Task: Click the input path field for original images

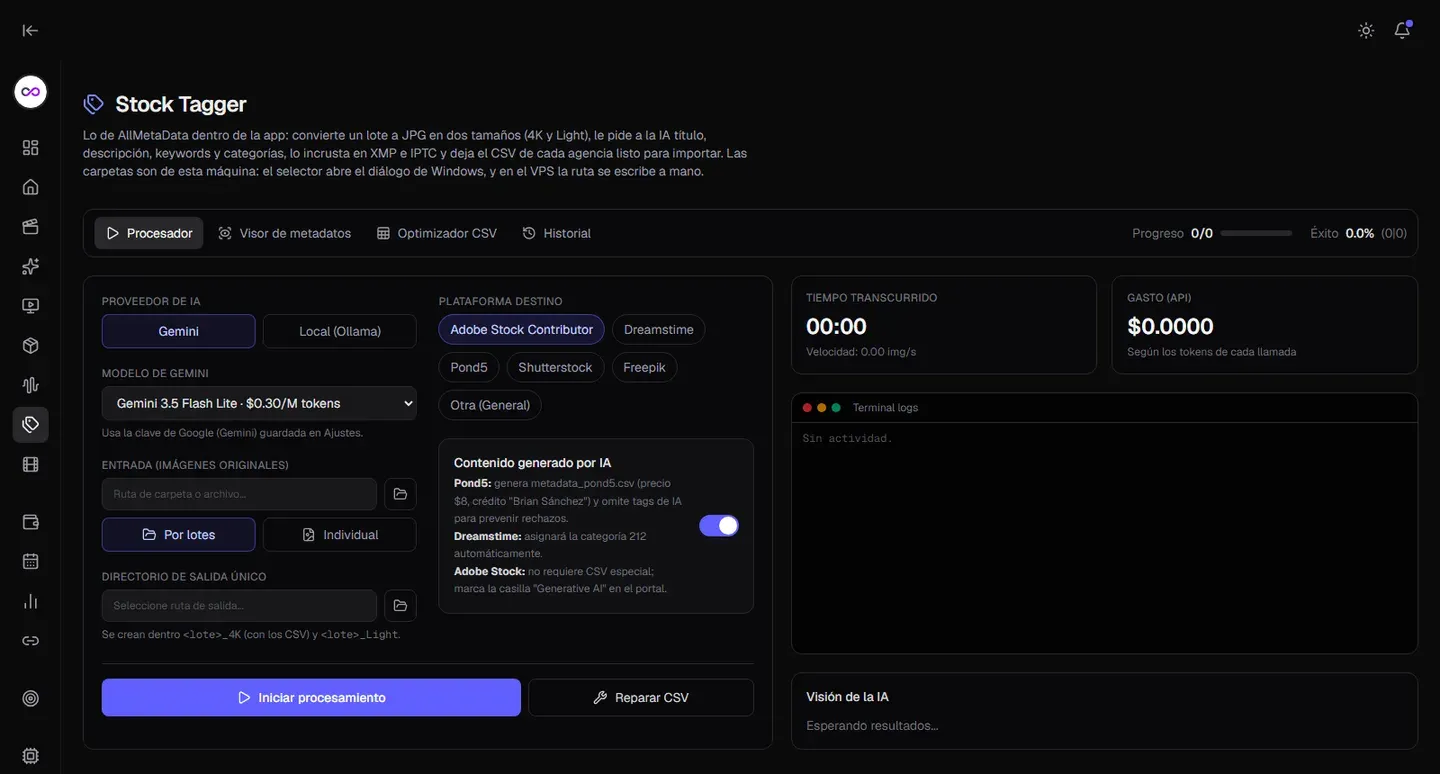Action: tap(239, 494)
